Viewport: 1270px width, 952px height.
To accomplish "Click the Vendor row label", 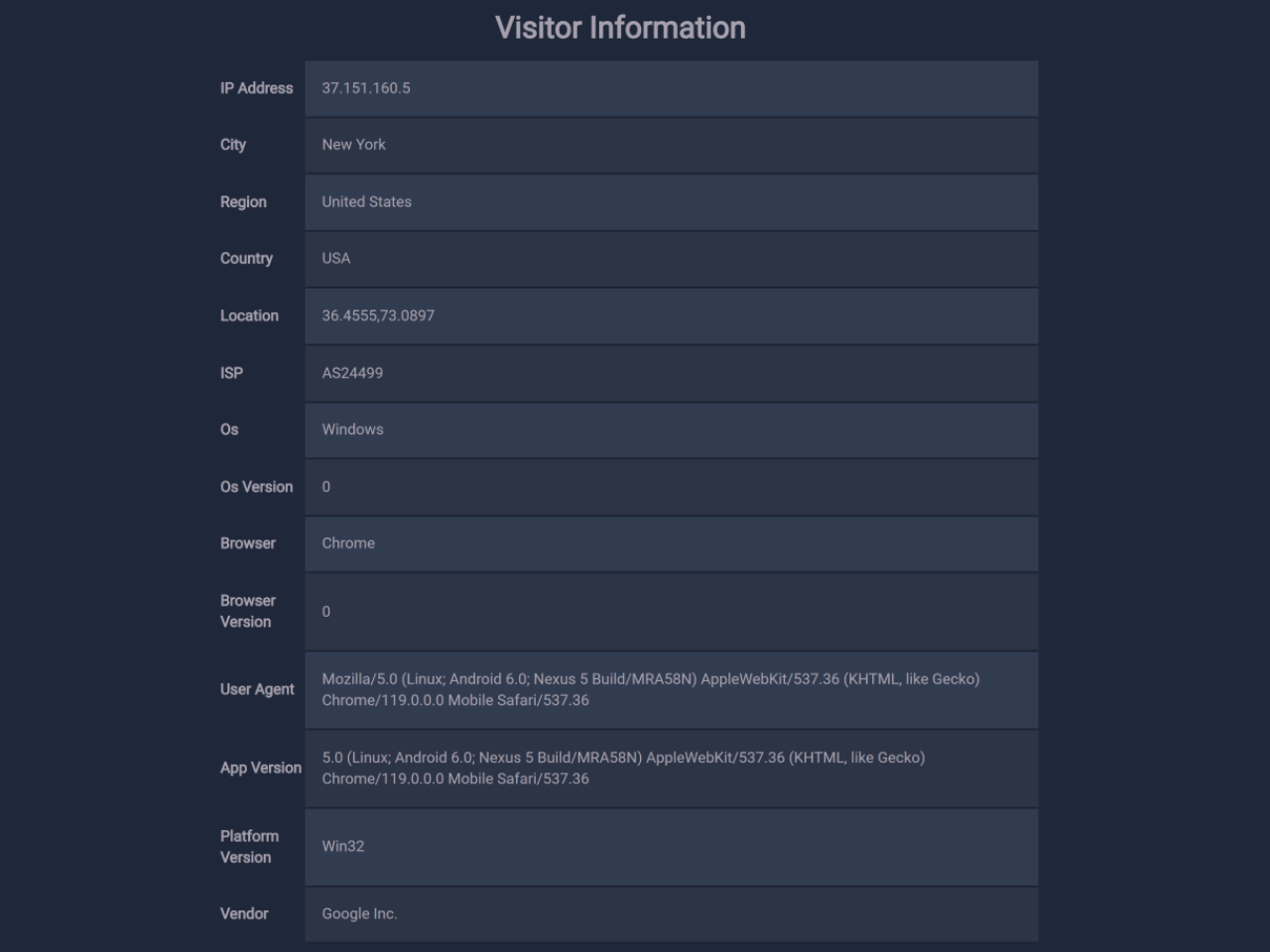I will (244, 913).
